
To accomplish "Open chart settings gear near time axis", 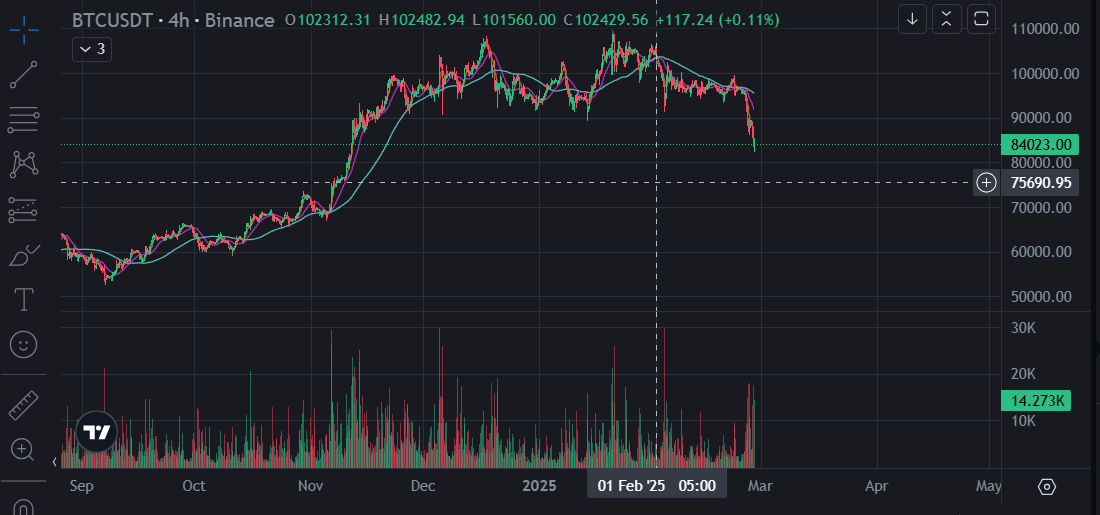I will (x=1047, y=486).
